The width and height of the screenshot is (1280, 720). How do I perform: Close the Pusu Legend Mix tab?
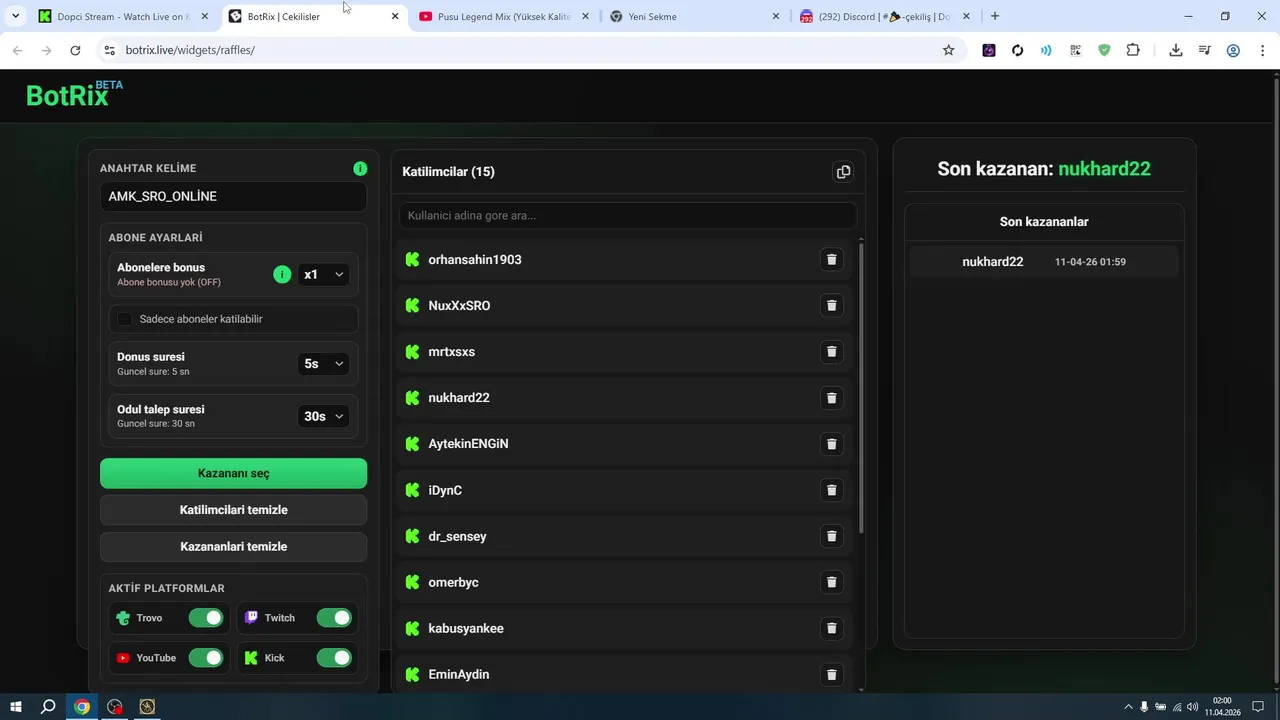(x=586, y=17)
